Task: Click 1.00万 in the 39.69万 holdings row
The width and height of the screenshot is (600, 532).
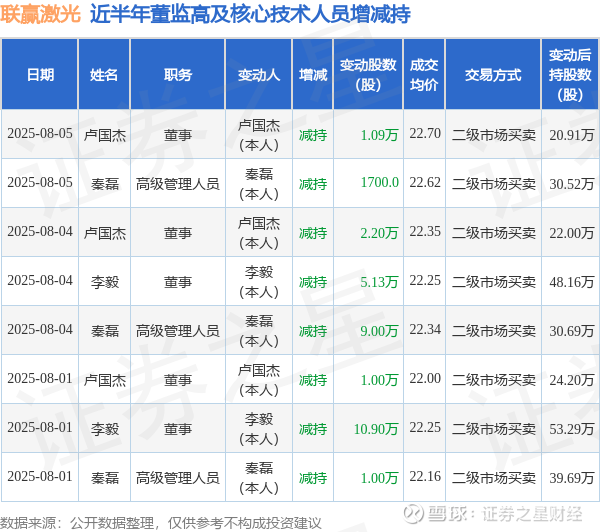Action: tap(379, 477)
